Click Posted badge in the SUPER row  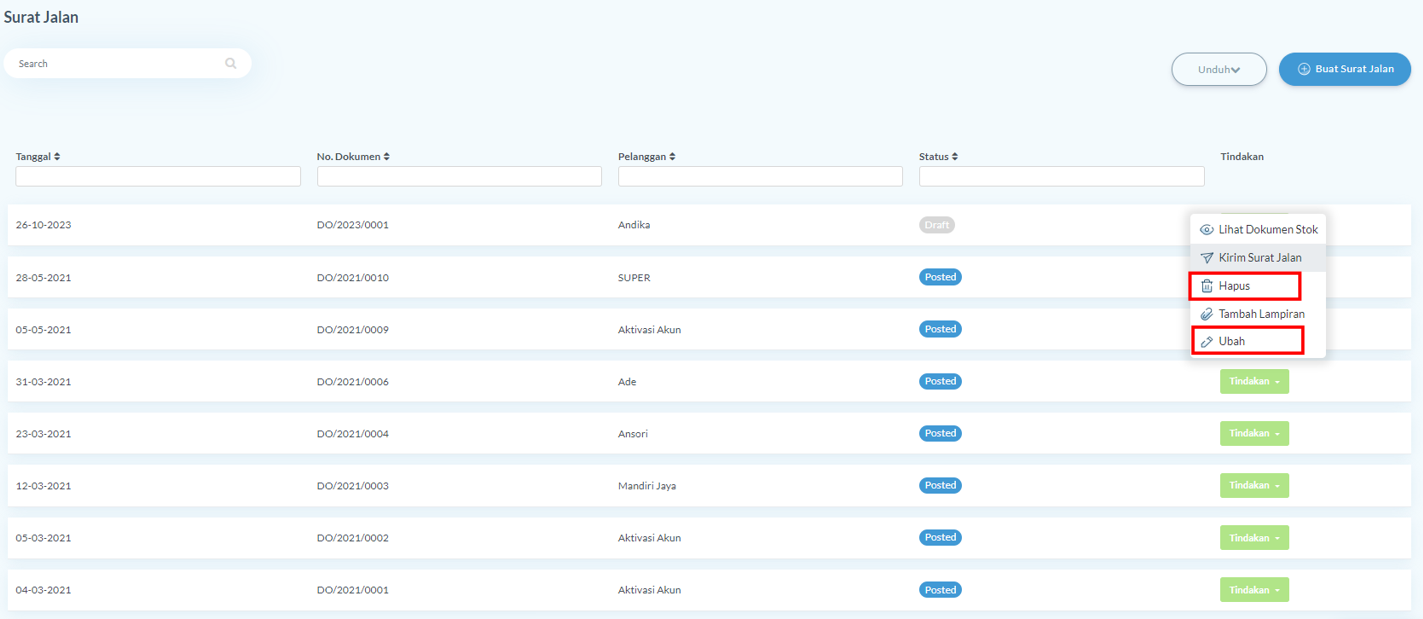940,277
